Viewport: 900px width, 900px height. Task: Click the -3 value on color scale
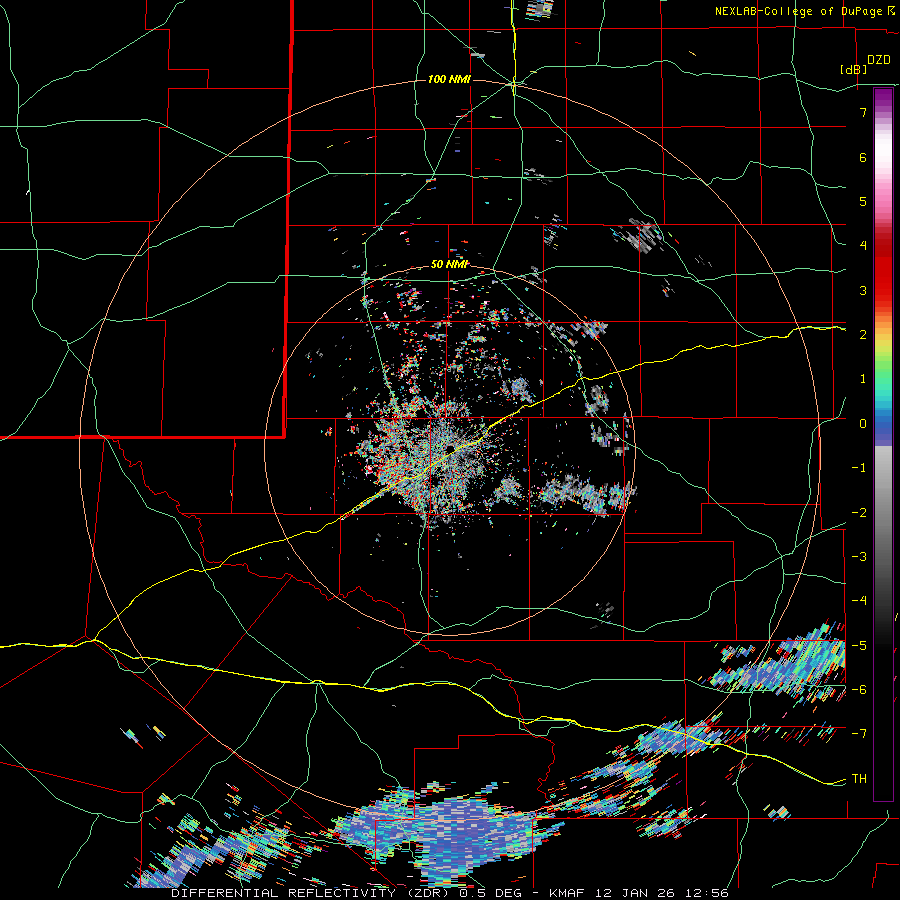pyautogui.click(x=859, y=557)
